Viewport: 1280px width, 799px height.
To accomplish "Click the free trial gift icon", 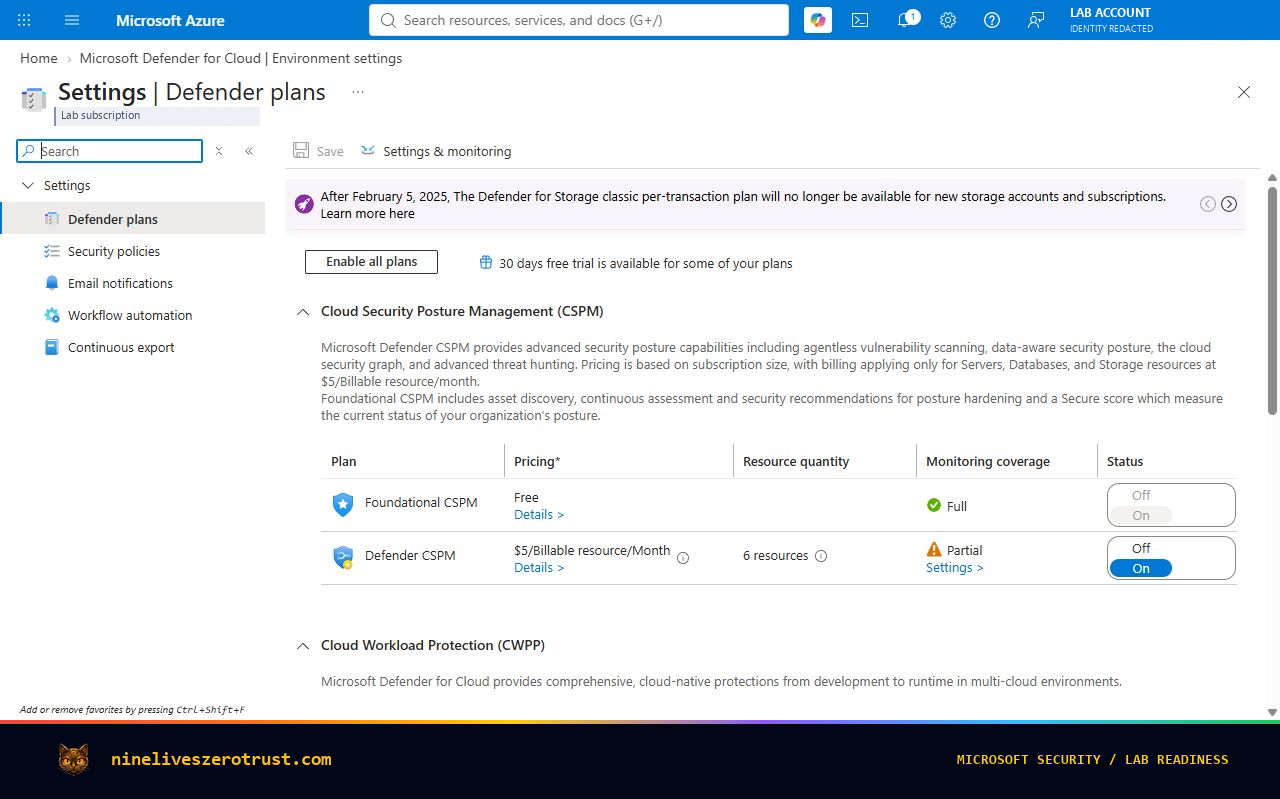I will click(486, 263).
